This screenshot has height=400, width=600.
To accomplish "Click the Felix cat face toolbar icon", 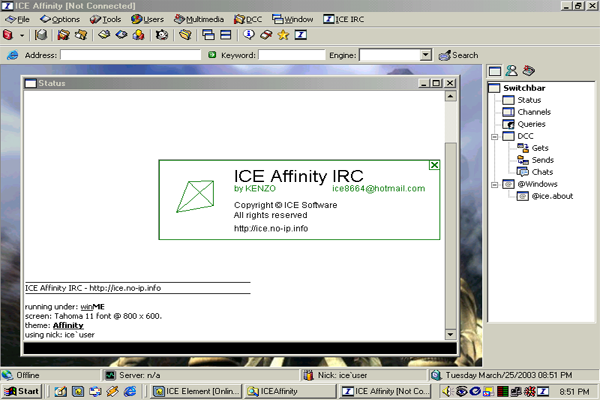I will coord(161,35).
